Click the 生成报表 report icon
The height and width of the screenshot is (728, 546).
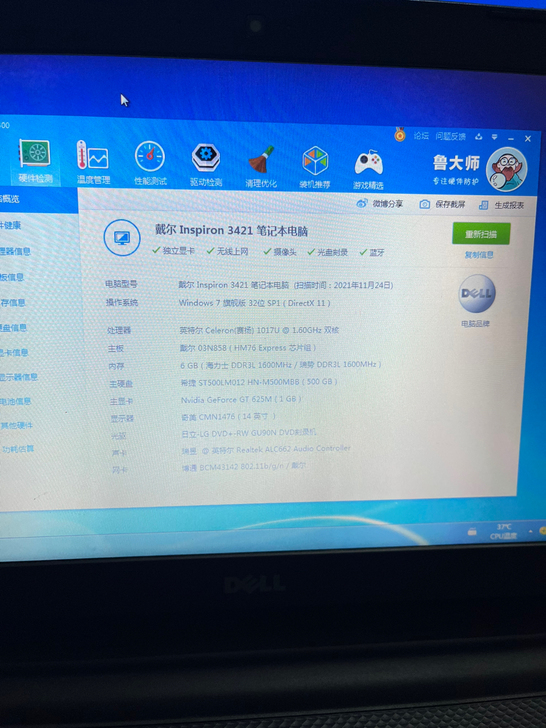pos(484,205)
